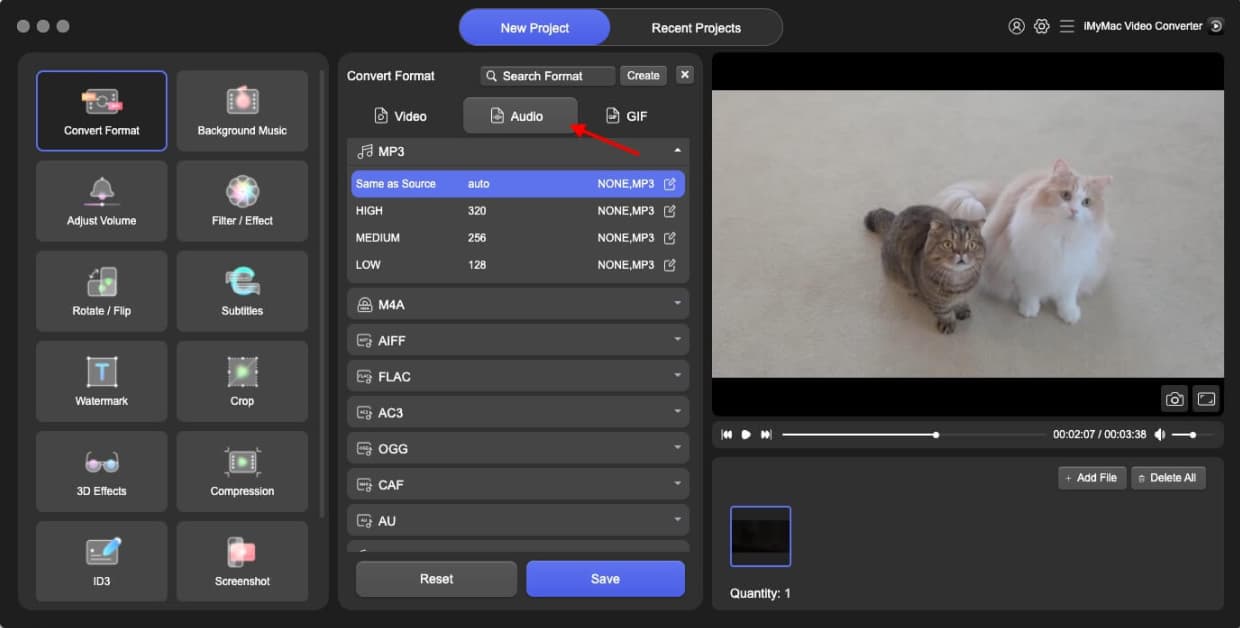Open the Crop tool
This screenshot has width=1240, height=628.
tap(242, 381)
